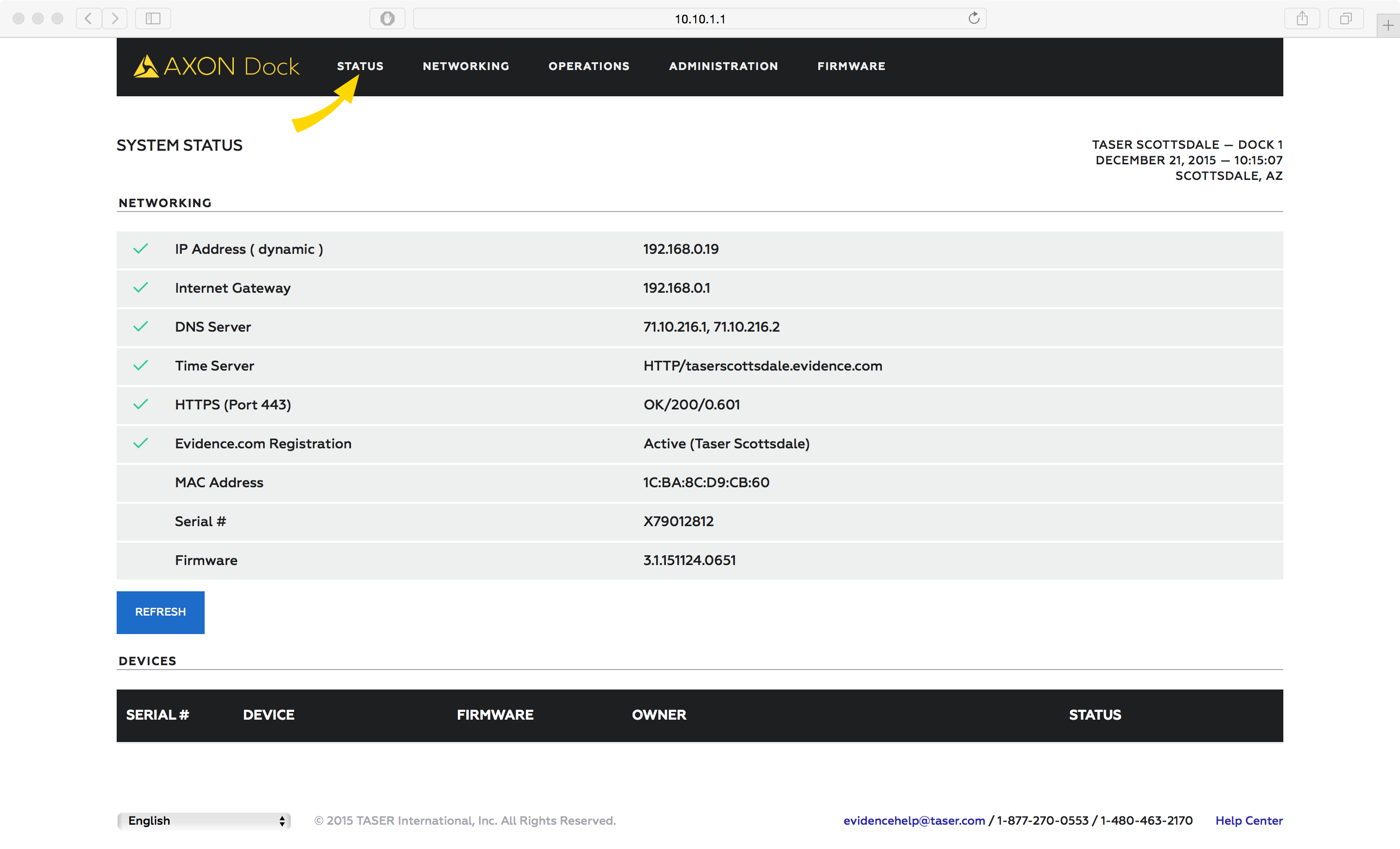Open the Networking menu tab
Image resolution: width=1400 pixels, height=849 pixels.
click(466, 67)
